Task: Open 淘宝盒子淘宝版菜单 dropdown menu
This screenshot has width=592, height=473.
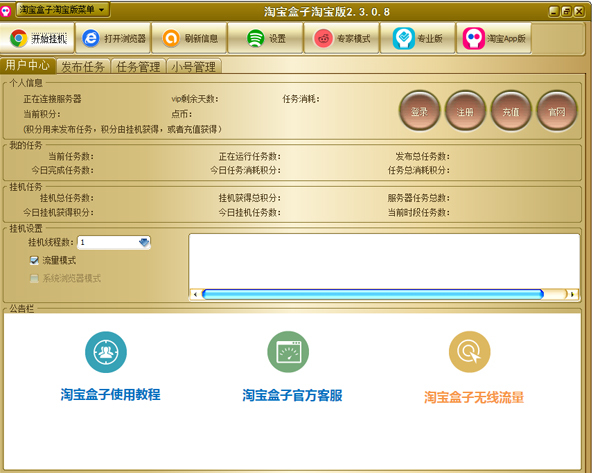Action: (x=63, y=10)
